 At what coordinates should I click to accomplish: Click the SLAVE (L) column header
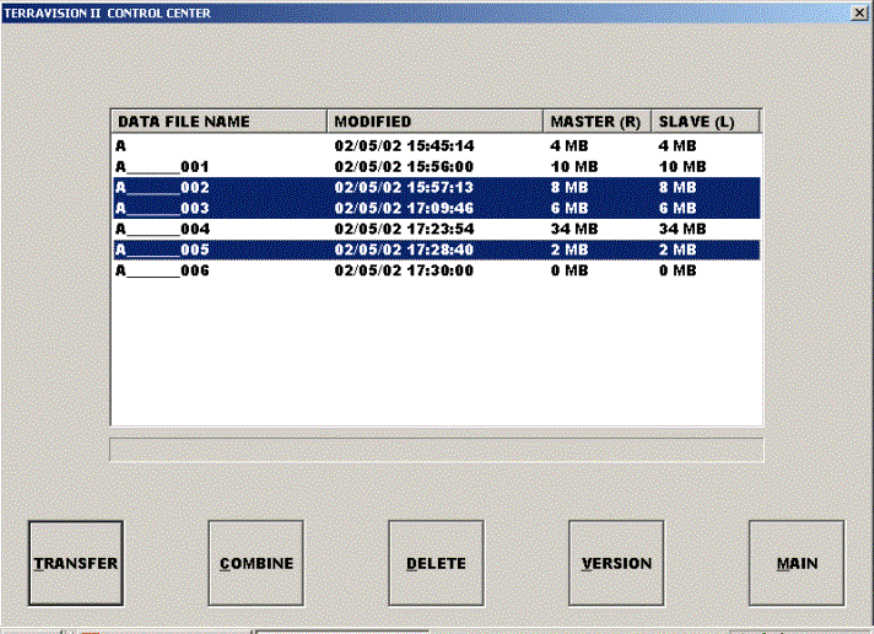pos(705,122)
